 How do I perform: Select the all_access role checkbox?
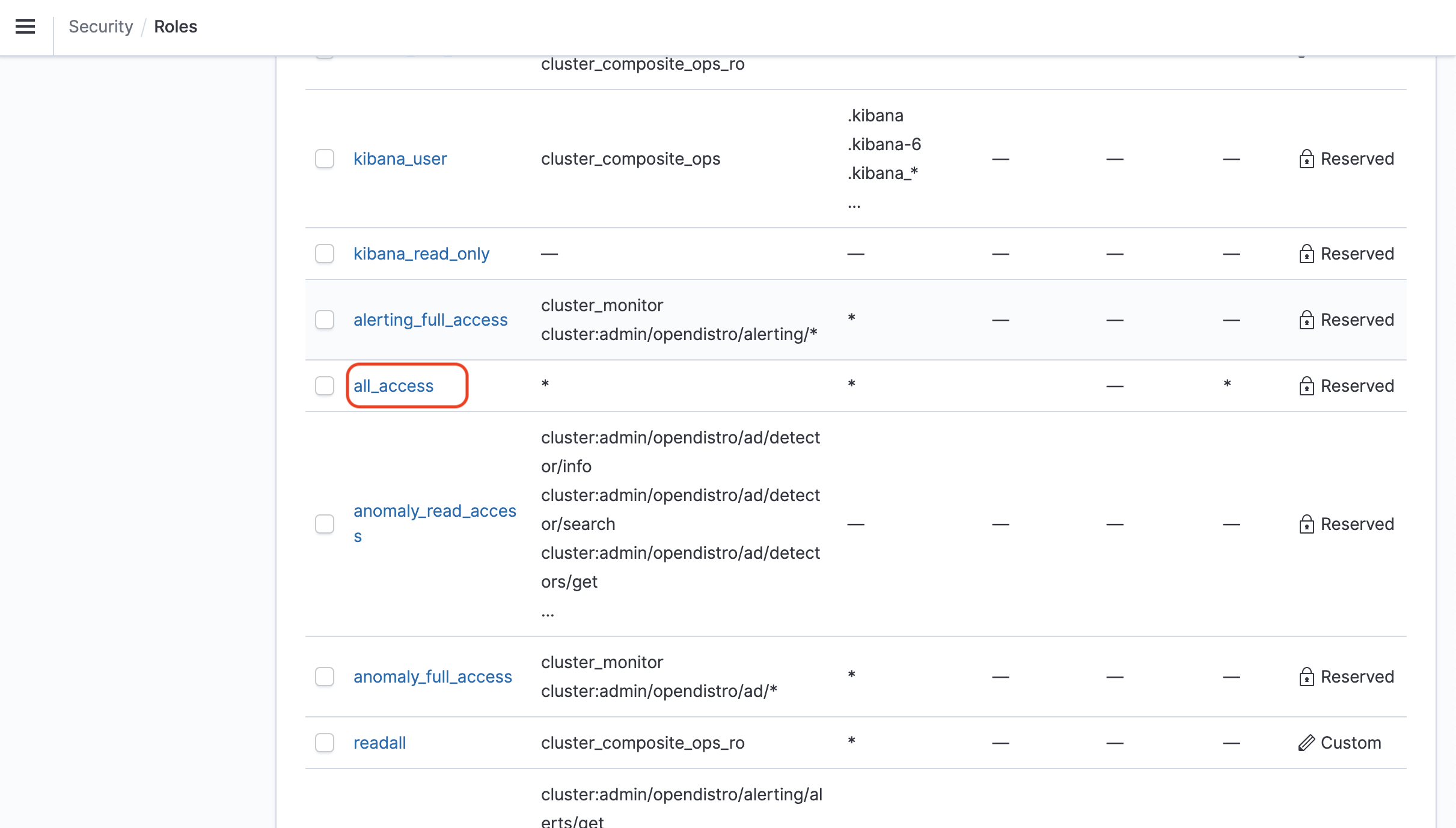click(x=325, y=386)
